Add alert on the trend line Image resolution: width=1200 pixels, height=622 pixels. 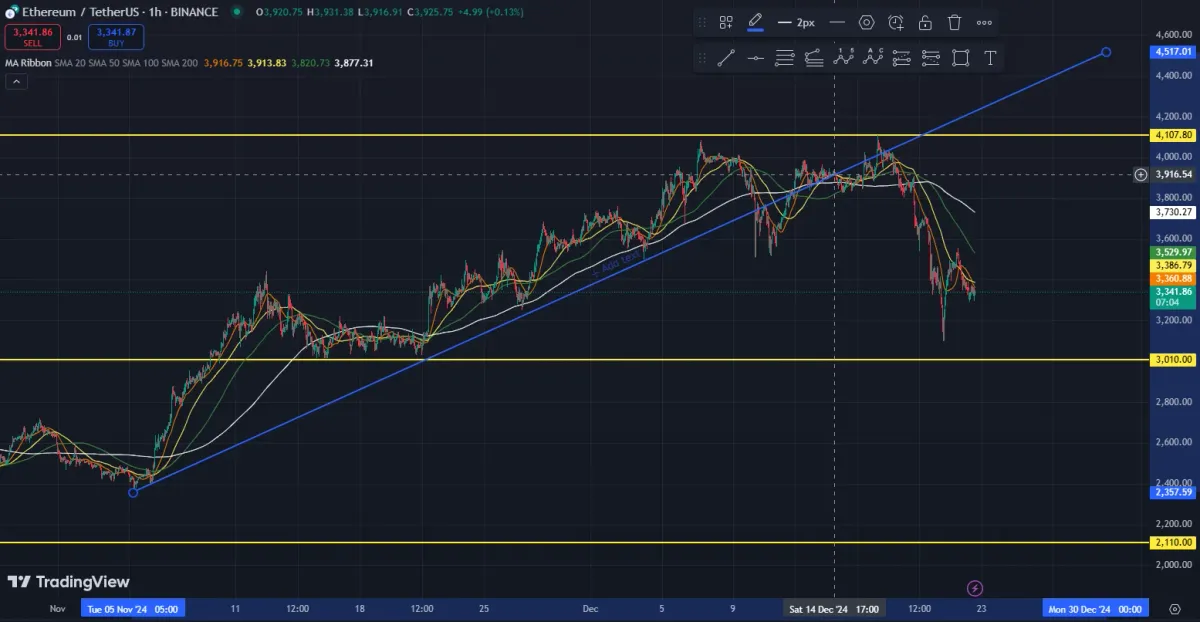tap(896, 22)
